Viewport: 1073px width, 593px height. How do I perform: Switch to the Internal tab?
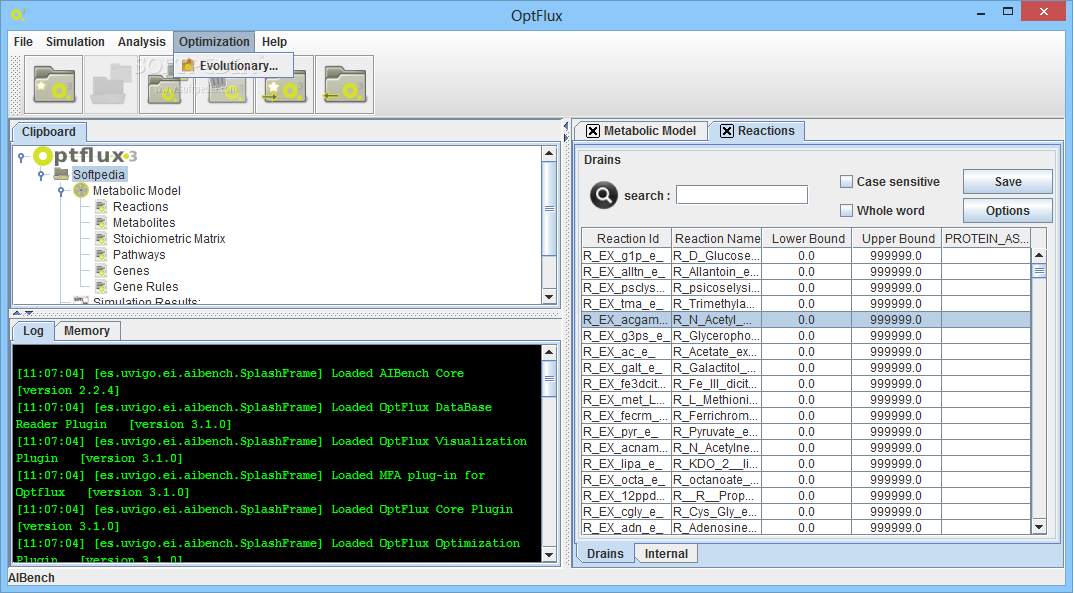click(666, 553)
